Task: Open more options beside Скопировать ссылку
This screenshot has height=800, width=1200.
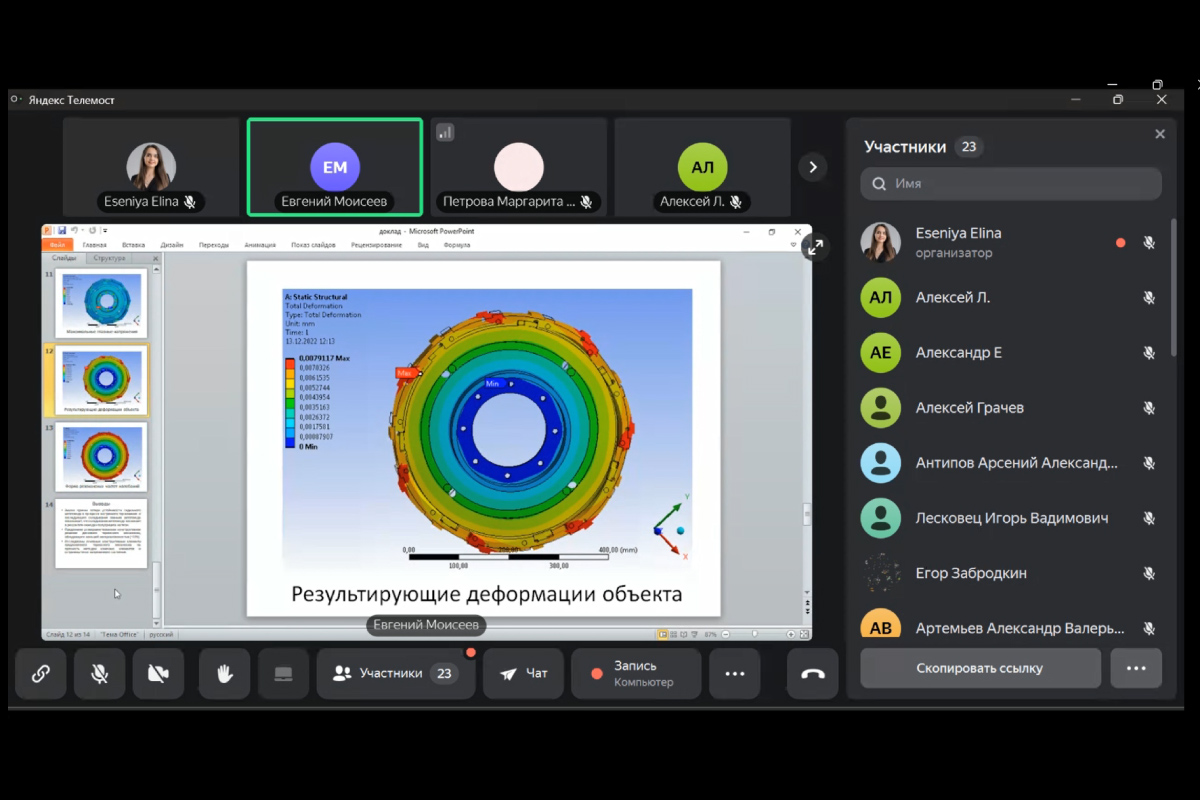Action: (x=1136, y=668)
